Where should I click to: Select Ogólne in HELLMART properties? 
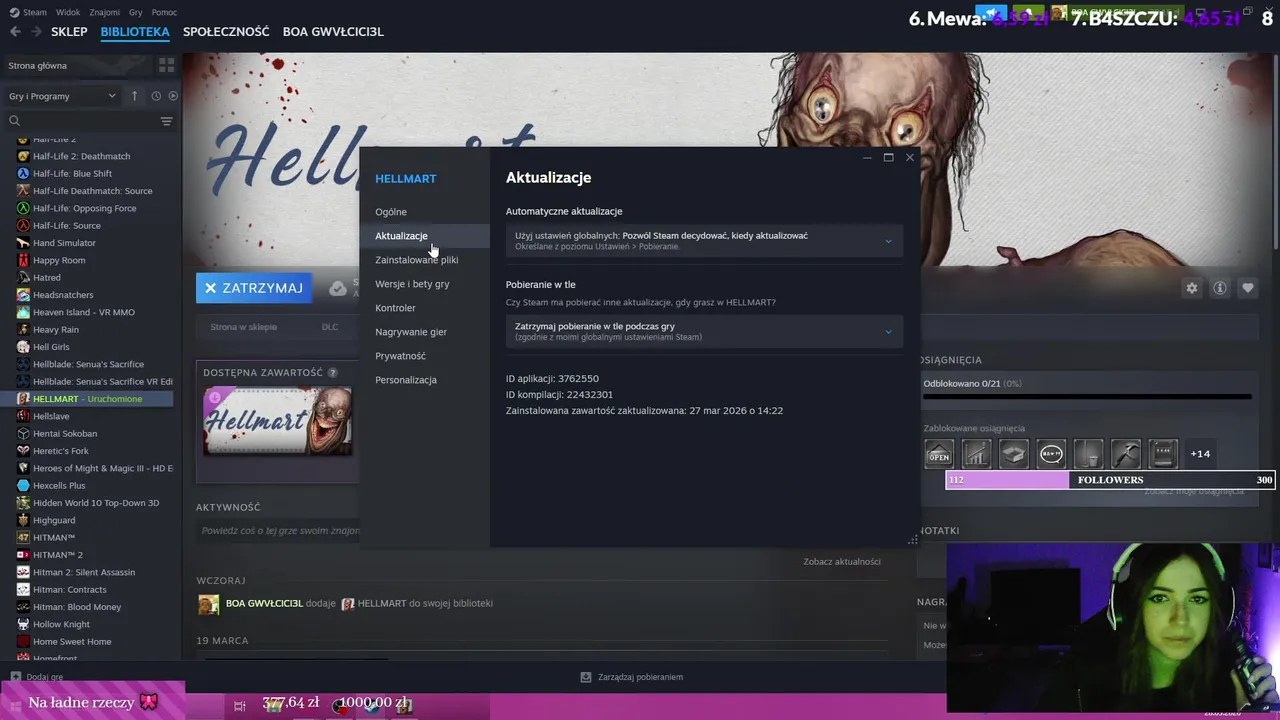(x=391, y=212)
